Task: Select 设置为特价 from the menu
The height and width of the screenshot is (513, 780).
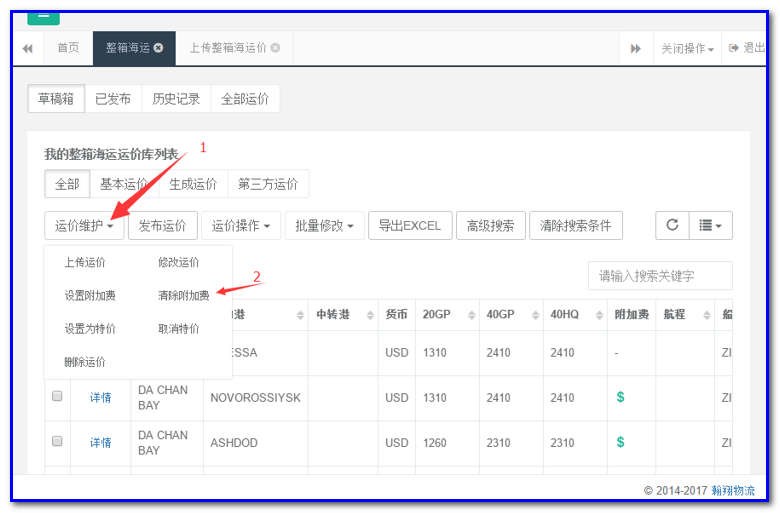Action: 90,329
